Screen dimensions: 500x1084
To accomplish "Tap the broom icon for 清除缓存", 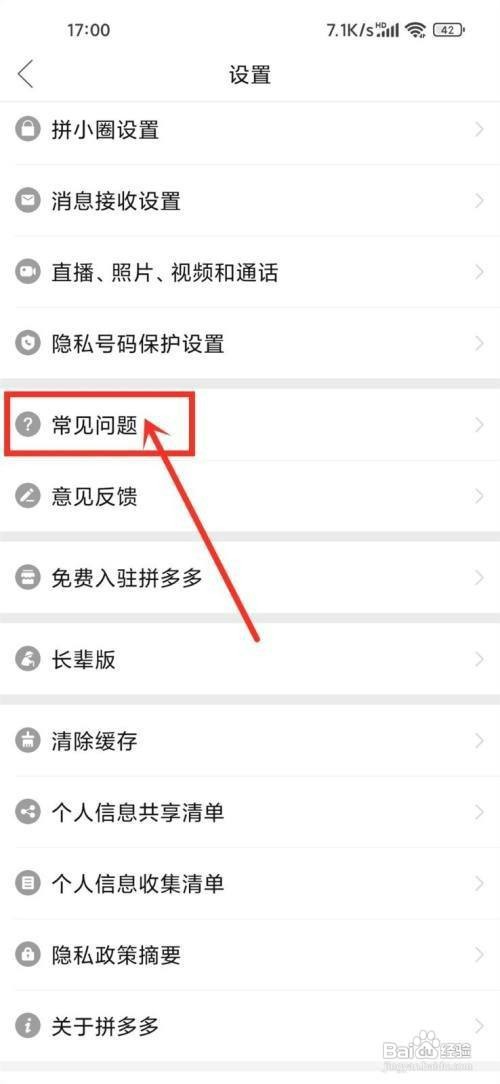I will (28, 740).
